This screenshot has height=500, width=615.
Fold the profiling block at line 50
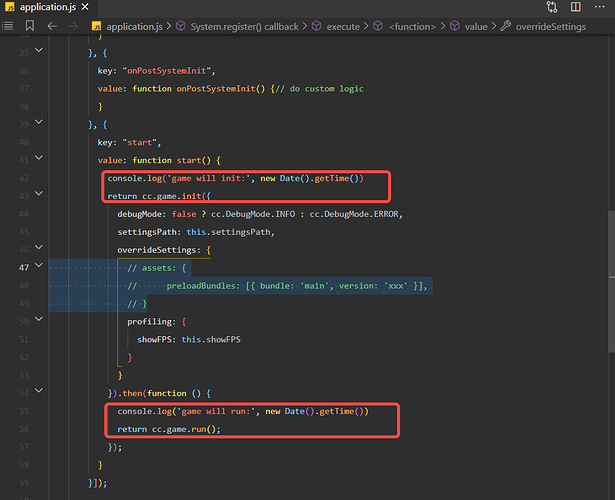(x=38, y=321)
